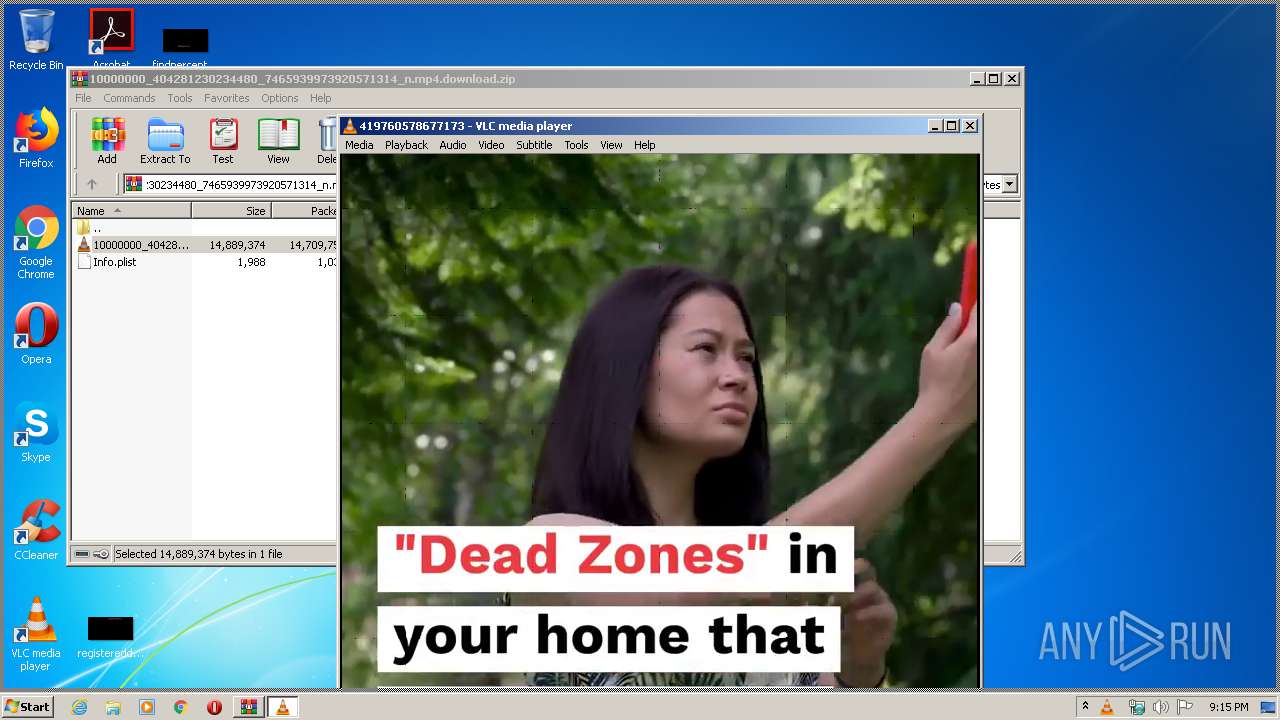Minimize the WinRAR window
The height and width of the screenshot is (720, 1280).
(977, 79)
